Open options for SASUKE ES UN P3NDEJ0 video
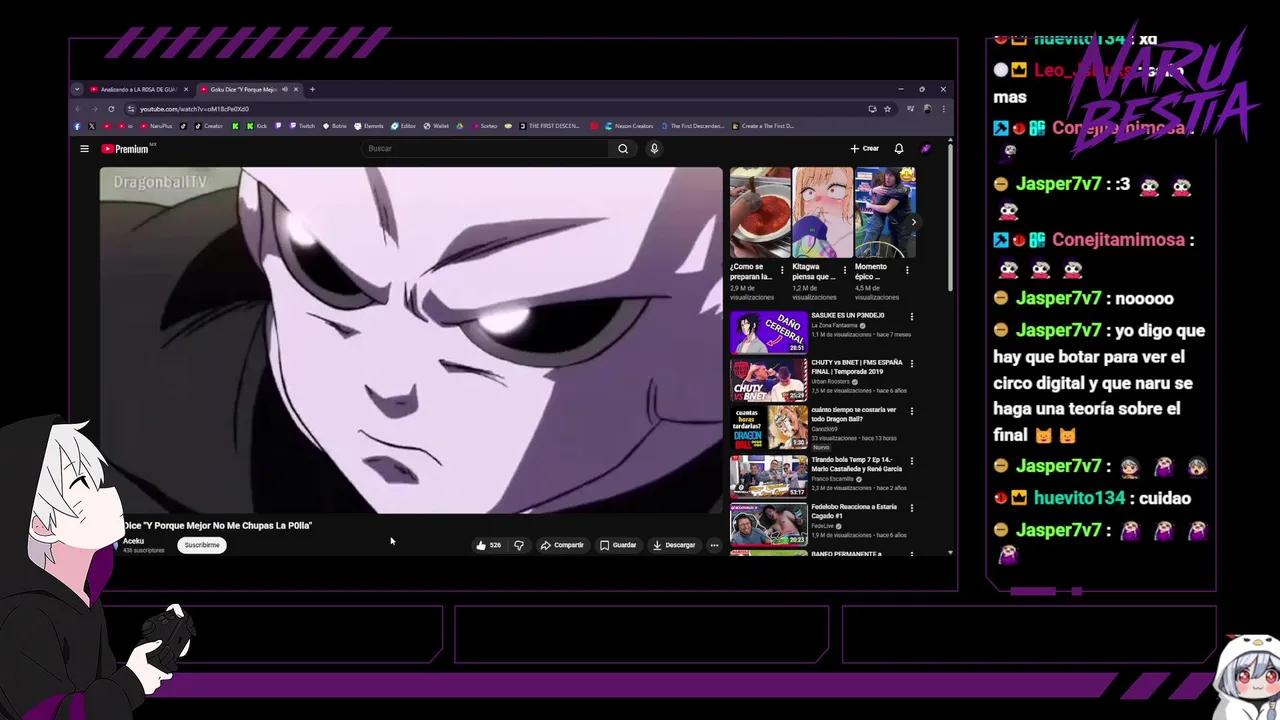 tap(911, 317)
